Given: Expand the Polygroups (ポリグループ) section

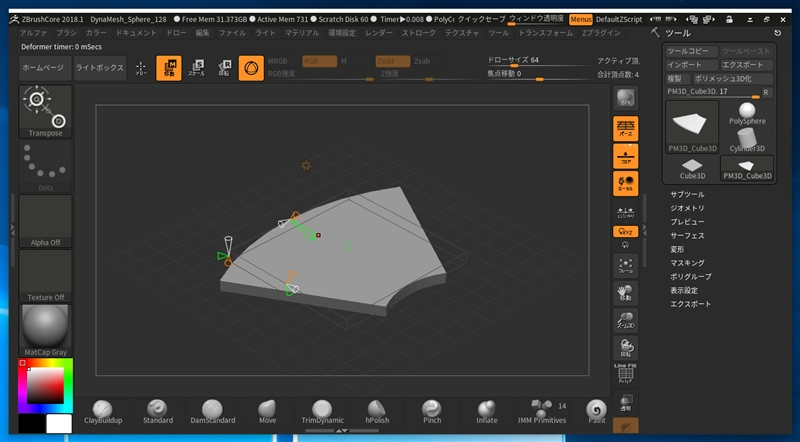Looking at the screenshot, I should 690,277.
